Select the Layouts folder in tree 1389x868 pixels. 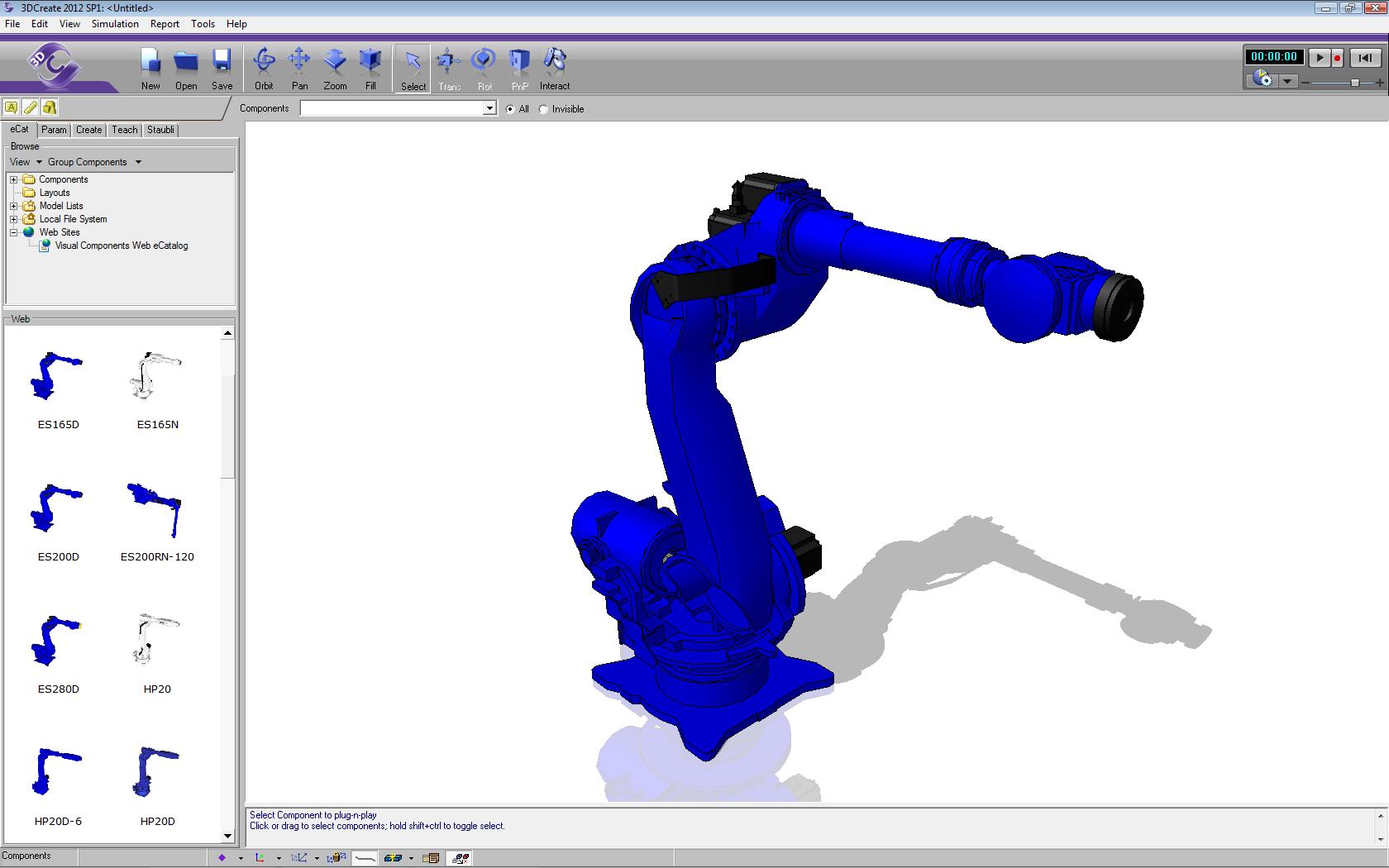55,193
